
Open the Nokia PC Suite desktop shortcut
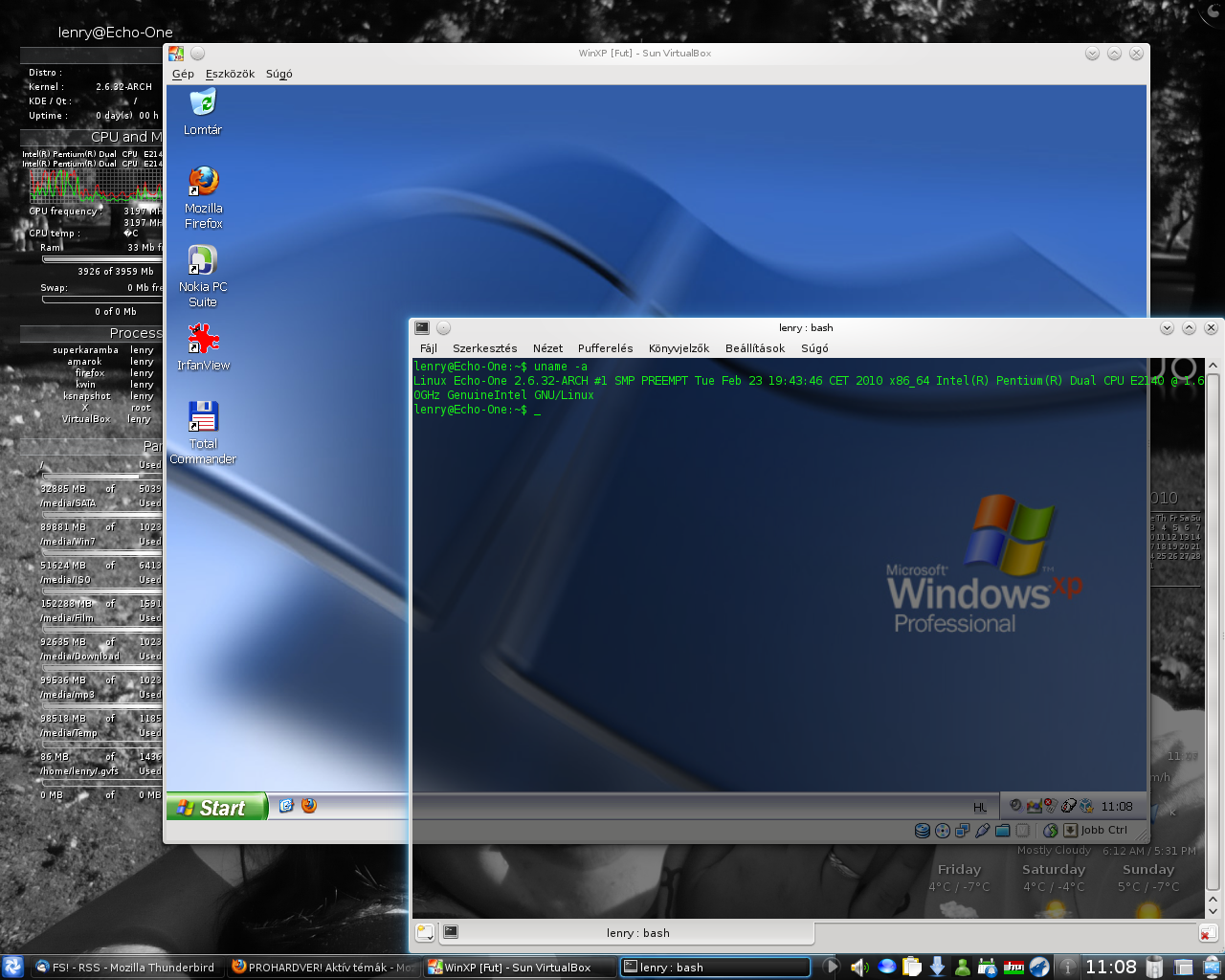tap(203, 277)
